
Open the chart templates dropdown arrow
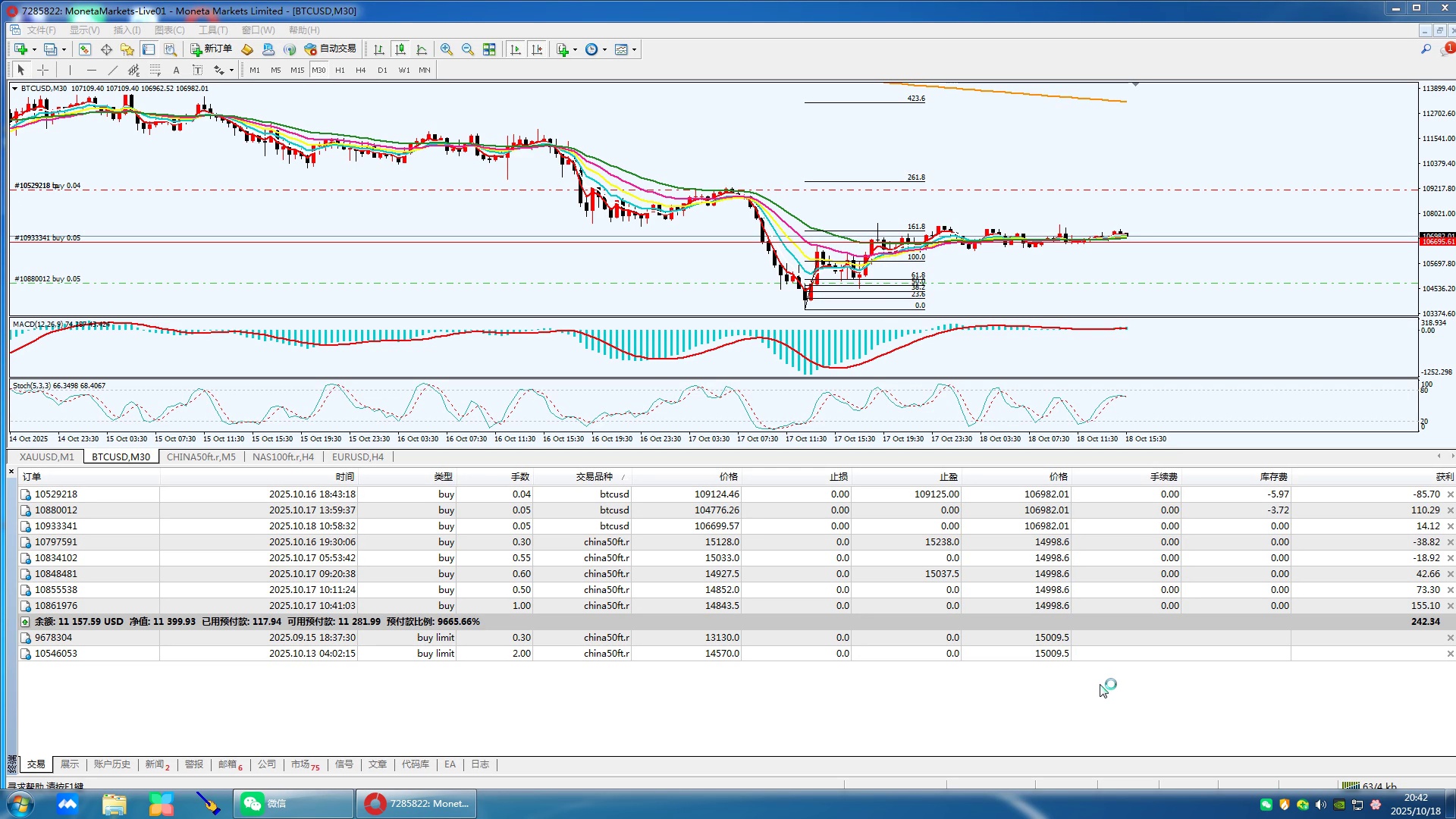[635, 50]
